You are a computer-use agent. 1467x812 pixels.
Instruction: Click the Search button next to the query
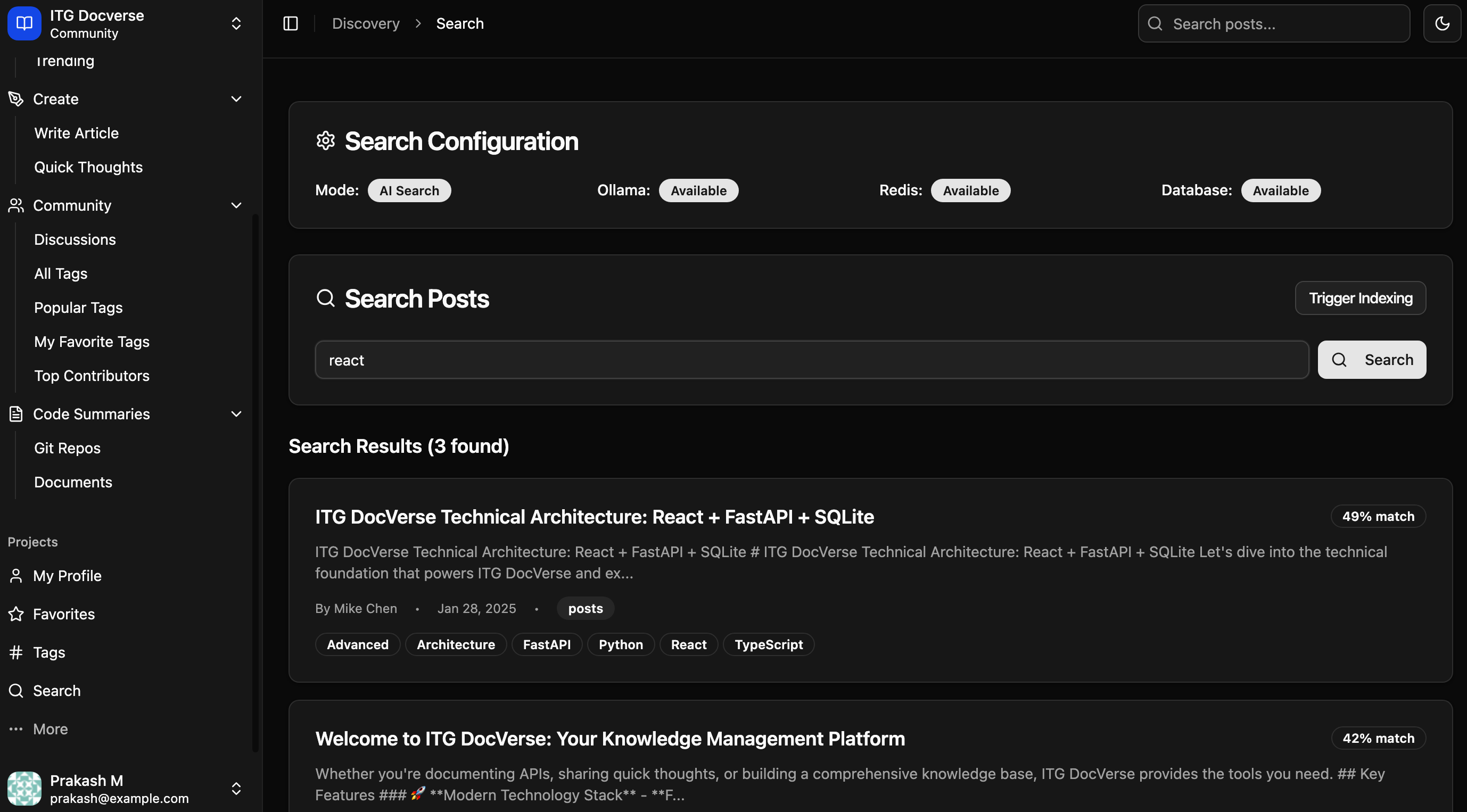click(1371, 360)
